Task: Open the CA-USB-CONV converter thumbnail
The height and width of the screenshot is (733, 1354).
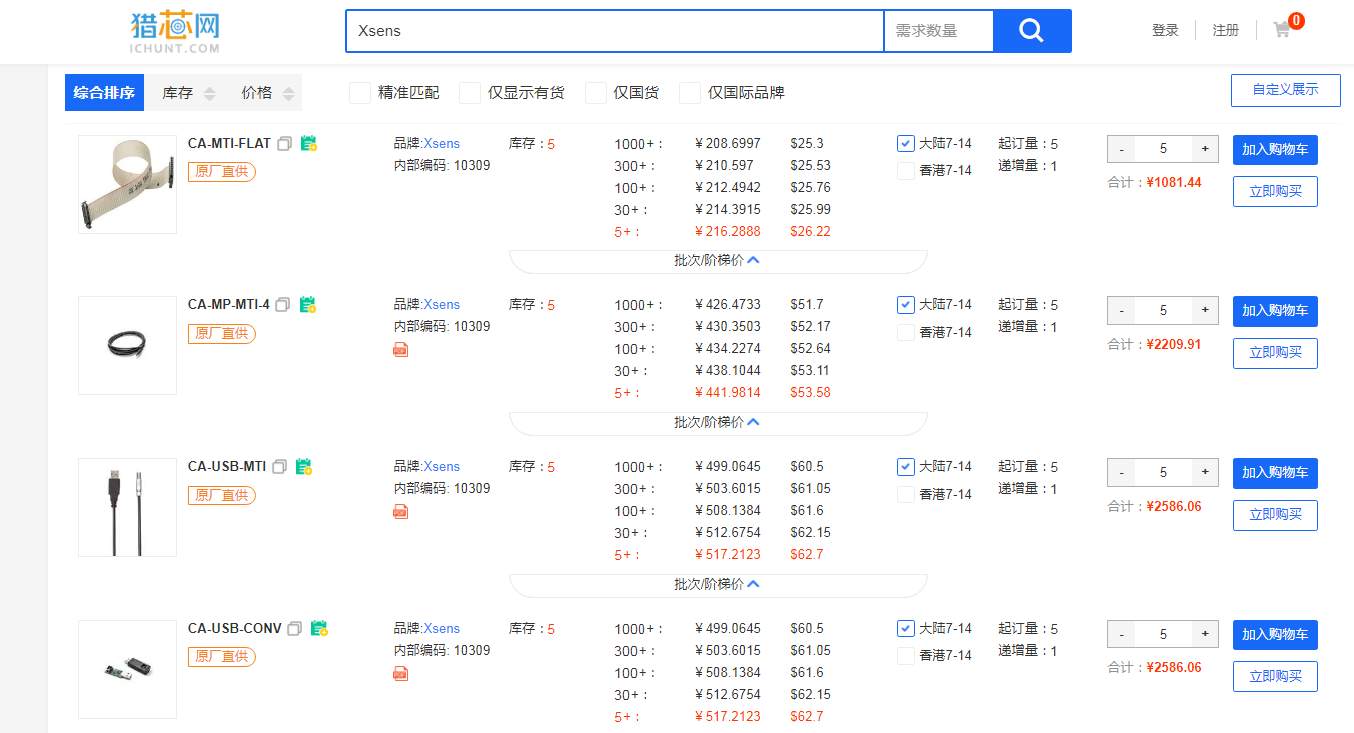Action: point(128,669)
